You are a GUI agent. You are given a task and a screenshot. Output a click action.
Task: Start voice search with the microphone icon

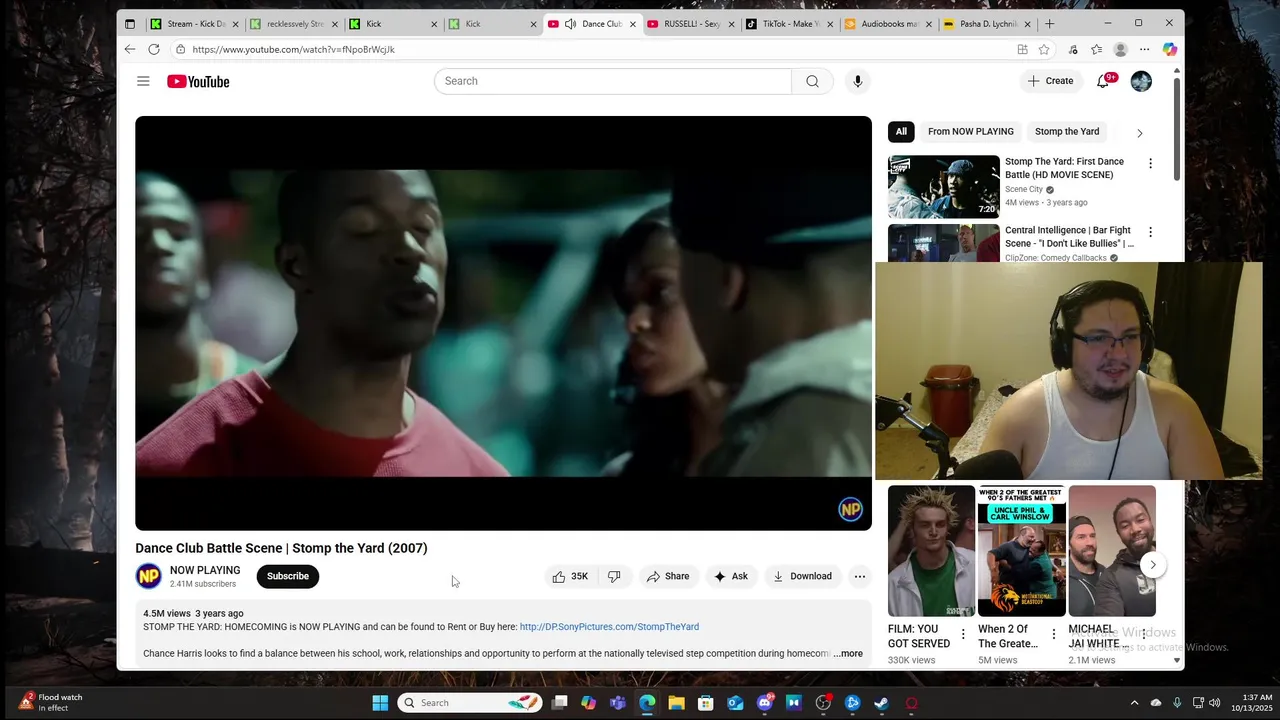coord(857,81)
